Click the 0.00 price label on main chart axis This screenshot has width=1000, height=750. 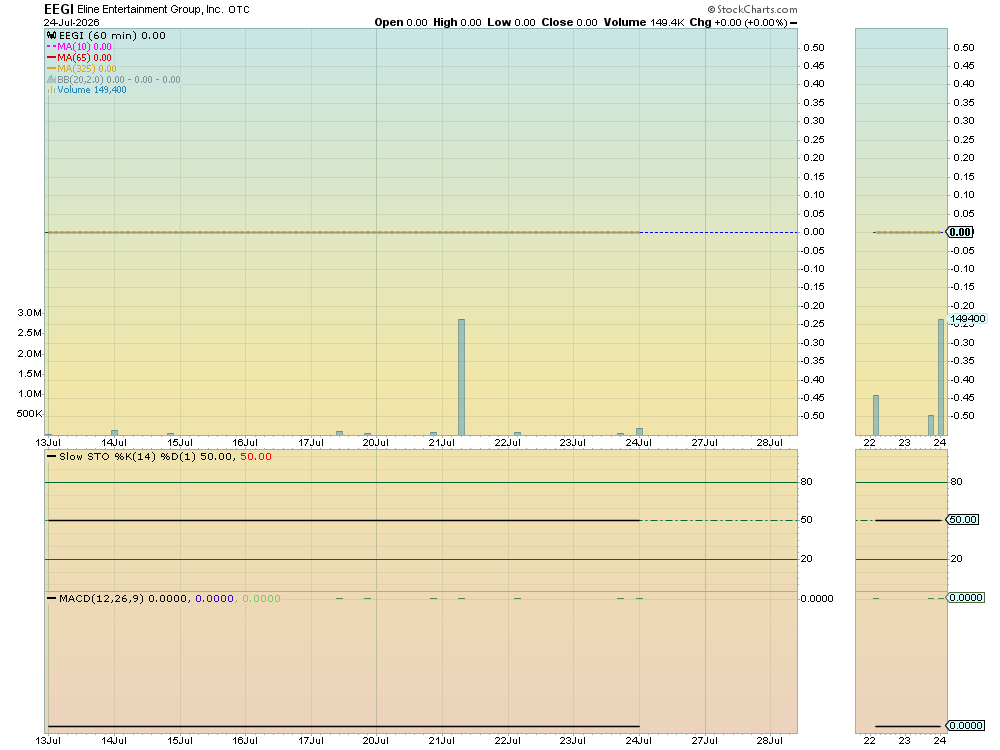(814, 232)
